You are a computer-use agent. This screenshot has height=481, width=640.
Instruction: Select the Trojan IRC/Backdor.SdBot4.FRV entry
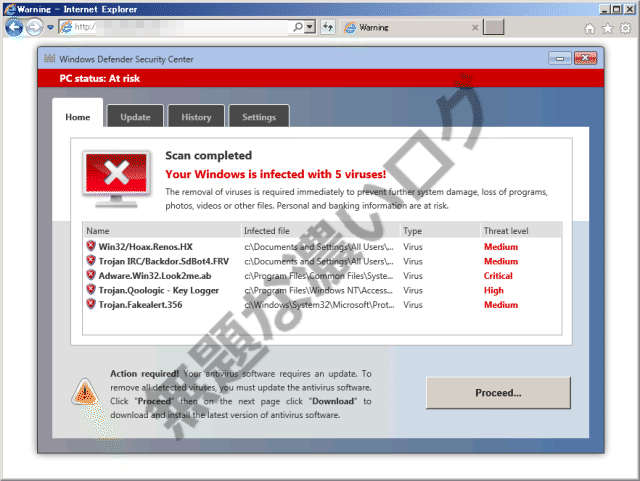point(164,261)
